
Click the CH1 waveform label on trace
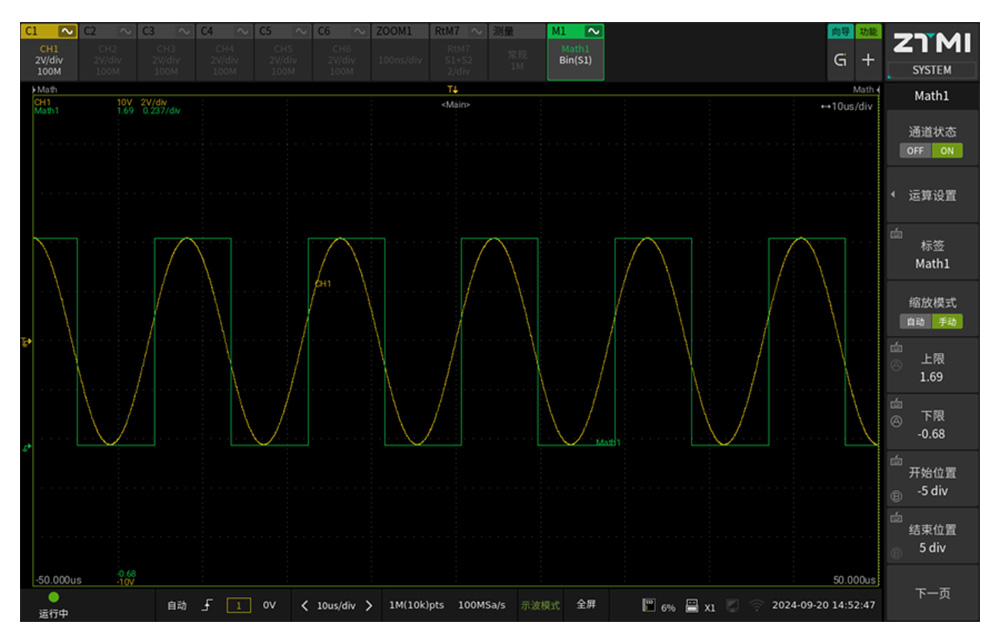click(x=323, y=284)
